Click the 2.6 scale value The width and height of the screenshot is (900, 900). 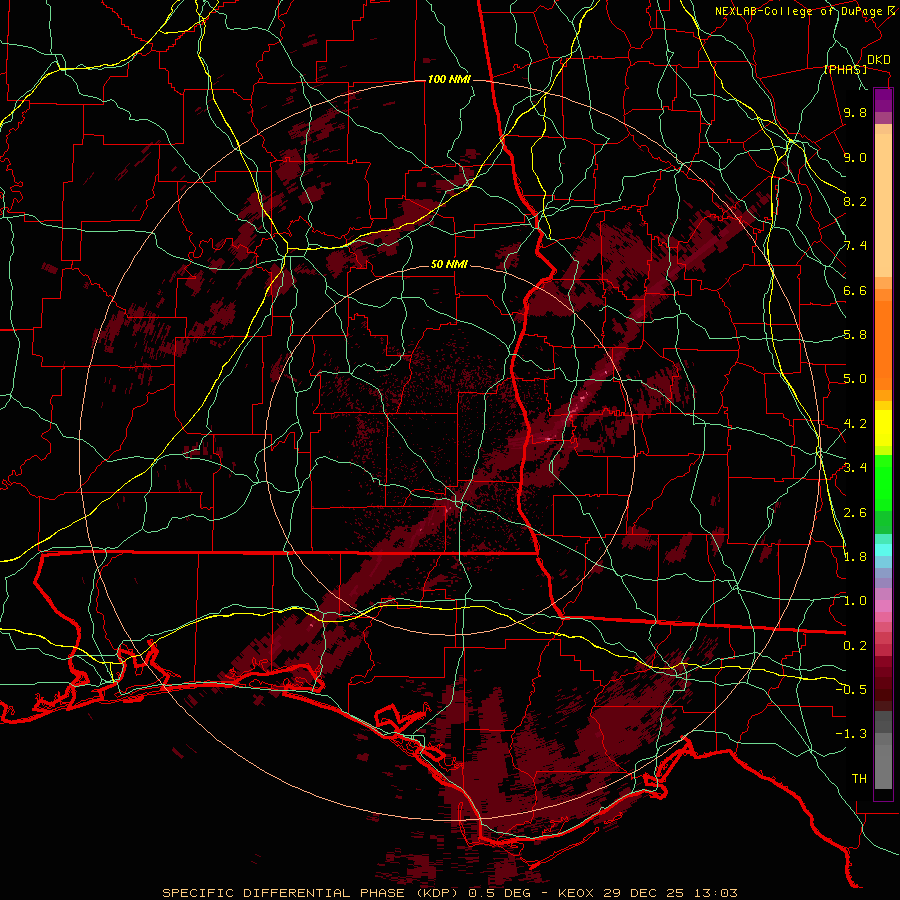coord(855,513)
